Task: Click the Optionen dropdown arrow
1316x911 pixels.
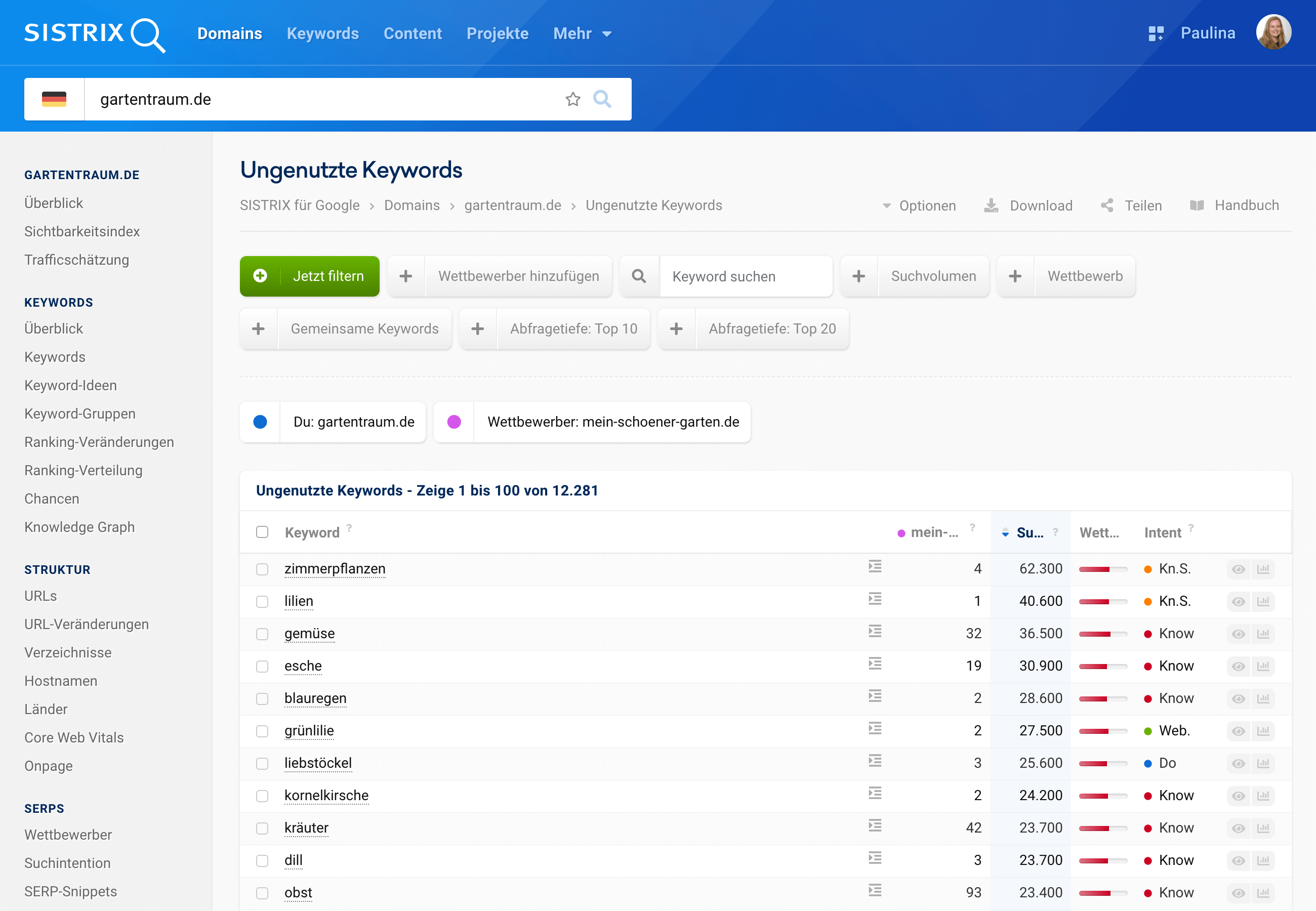Action: (x=883, y=205)
